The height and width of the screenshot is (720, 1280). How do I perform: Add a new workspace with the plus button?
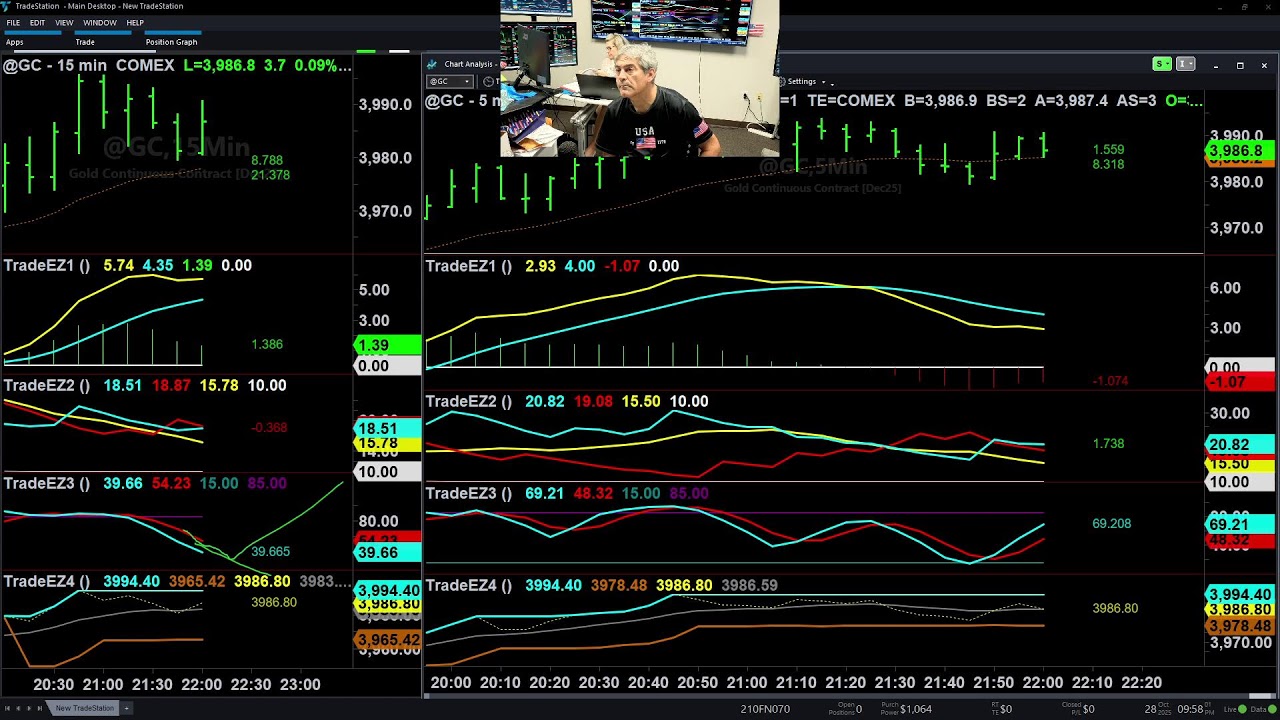[126, 708]
